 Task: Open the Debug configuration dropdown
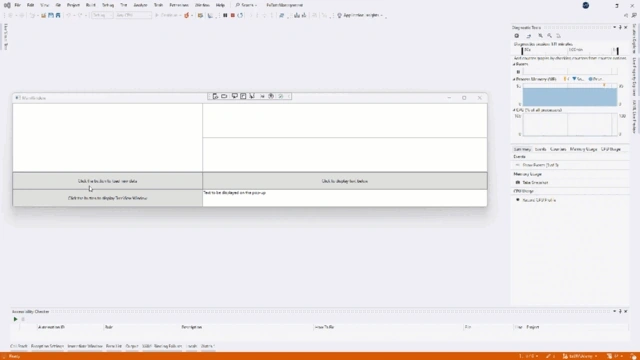point(102,16)
